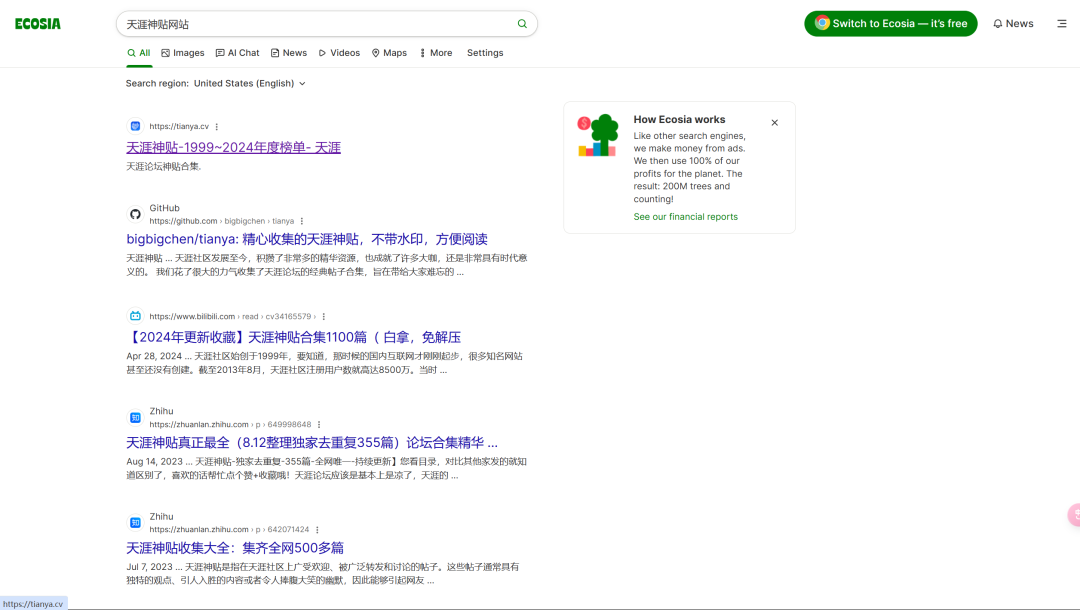The height and width of the screenshot is (610, 1080).
Task: Click the tree illustration in Ecosia card
Action: pyautogui.click(x=598, y=135)
